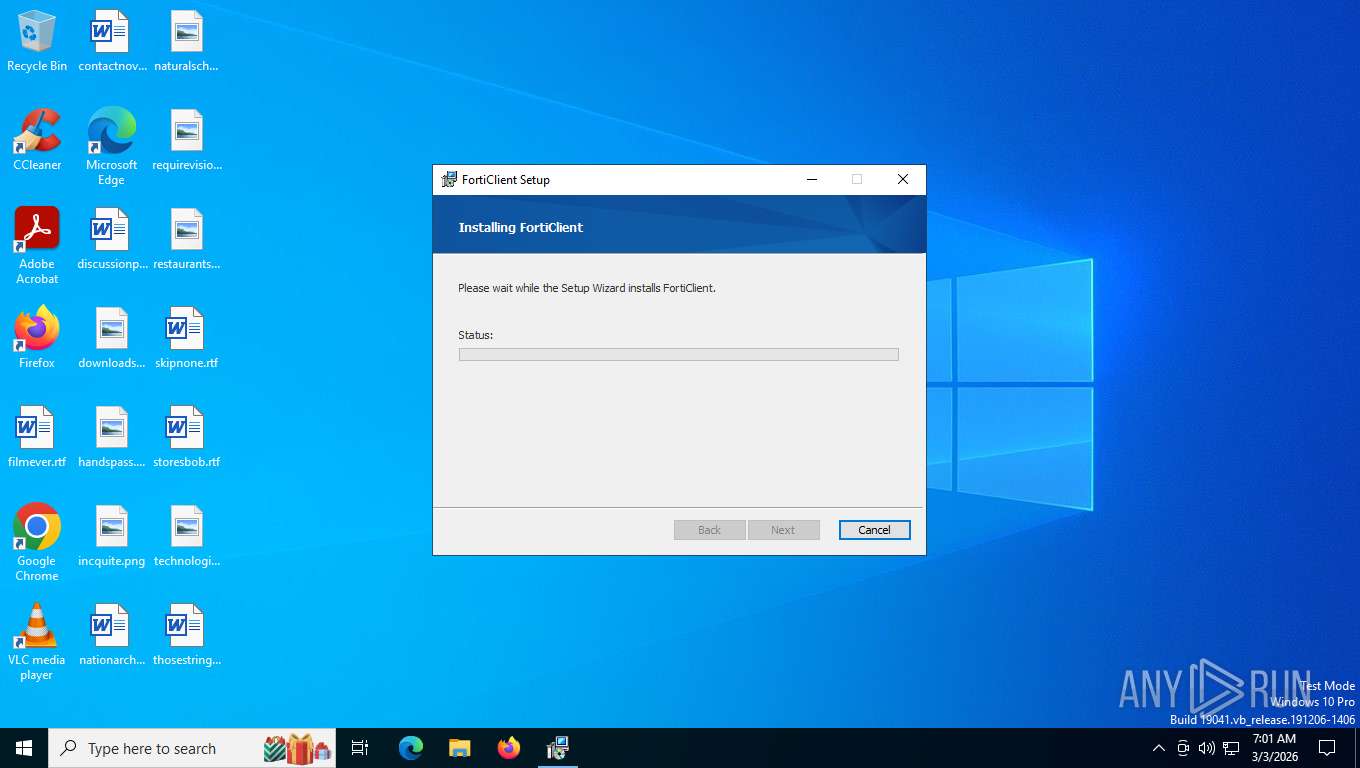Select the incquite.png desktop file
The width and height of the screenshot is (1360, 768).
pos(111,537)
